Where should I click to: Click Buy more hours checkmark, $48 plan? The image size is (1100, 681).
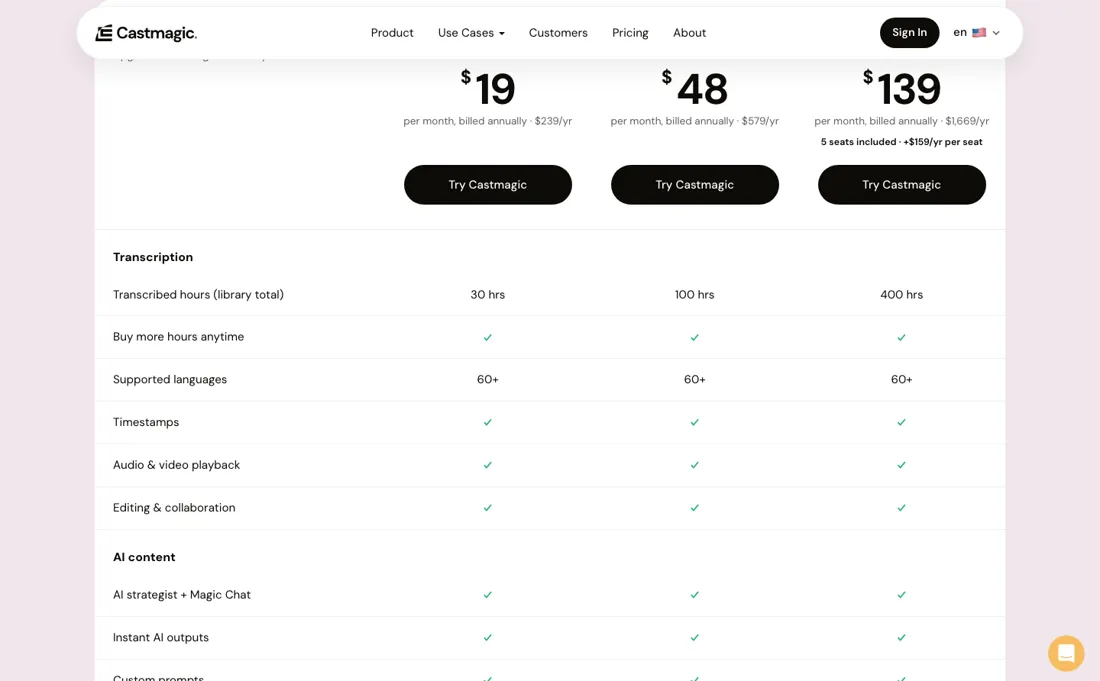click(x=695, y=337)
